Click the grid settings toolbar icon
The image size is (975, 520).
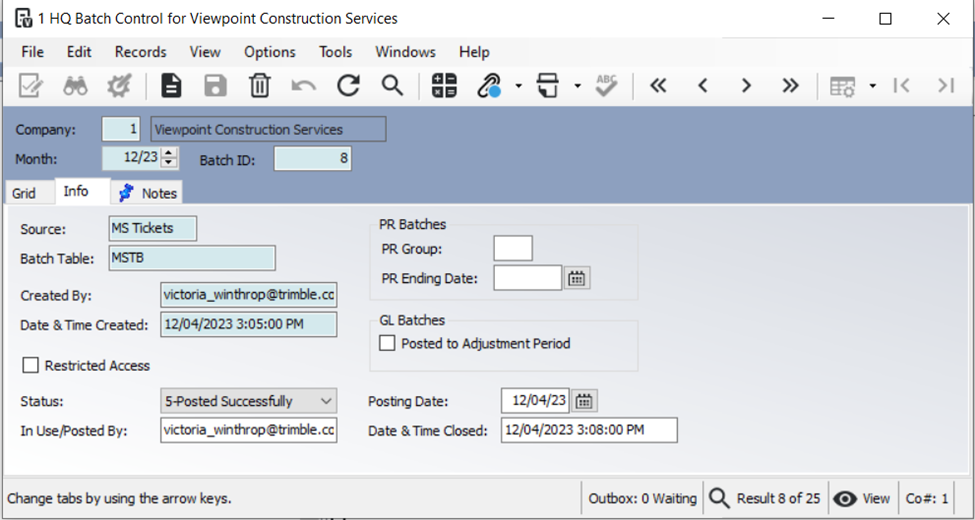[843, 86]
